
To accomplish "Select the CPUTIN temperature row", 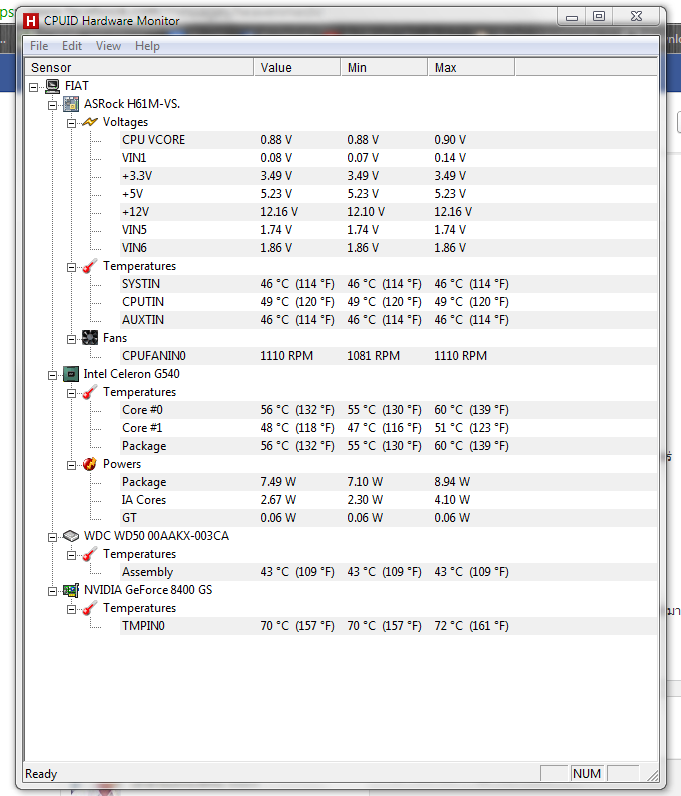I will [388, 302].
